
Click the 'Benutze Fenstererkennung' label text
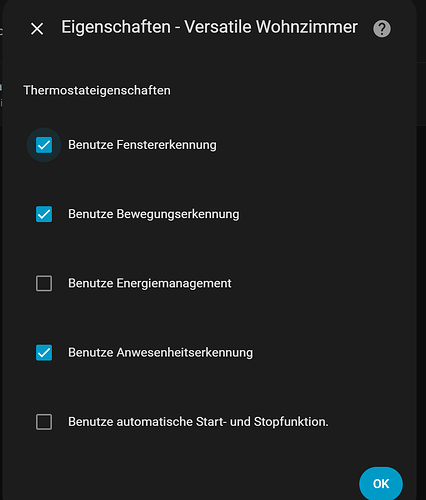coord(142,145)
